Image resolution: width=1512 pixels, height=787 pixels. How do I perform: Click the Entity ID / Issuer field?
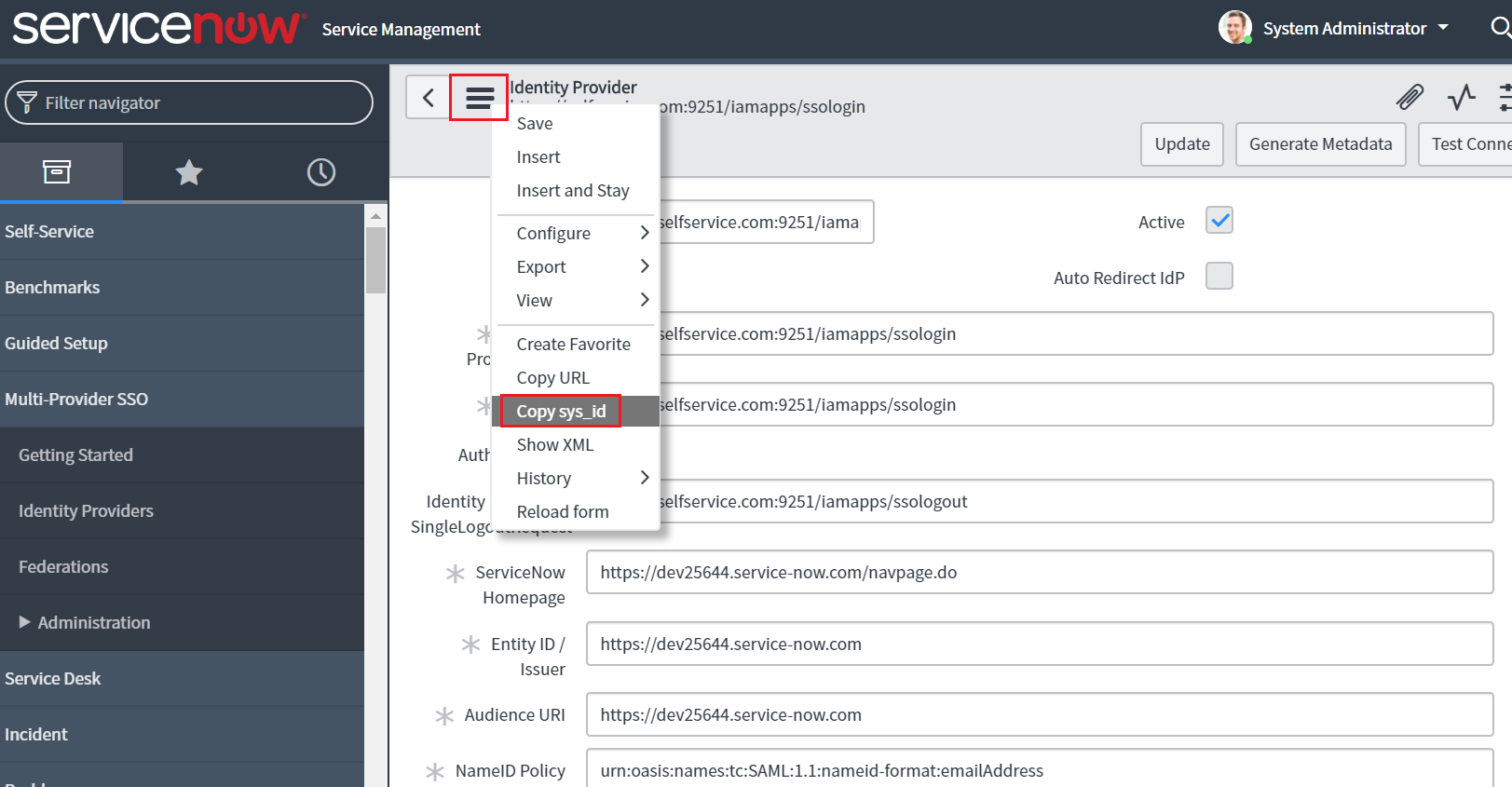click(x=1040, y=644)
